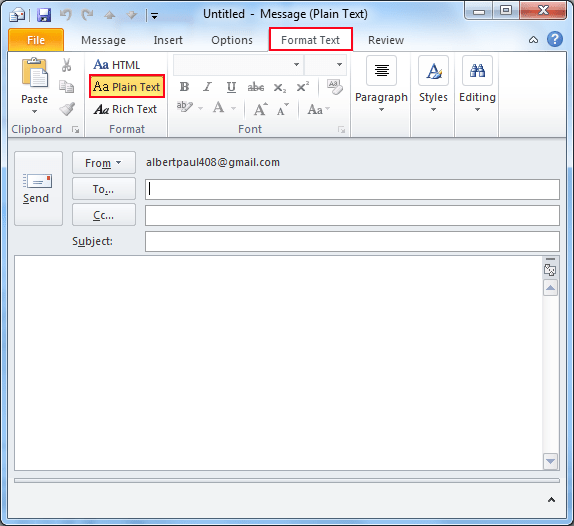Viewport: 574px width, 526px height.
Task: Click the Outlook message icon in title bar
Action: tap(17, 15)
